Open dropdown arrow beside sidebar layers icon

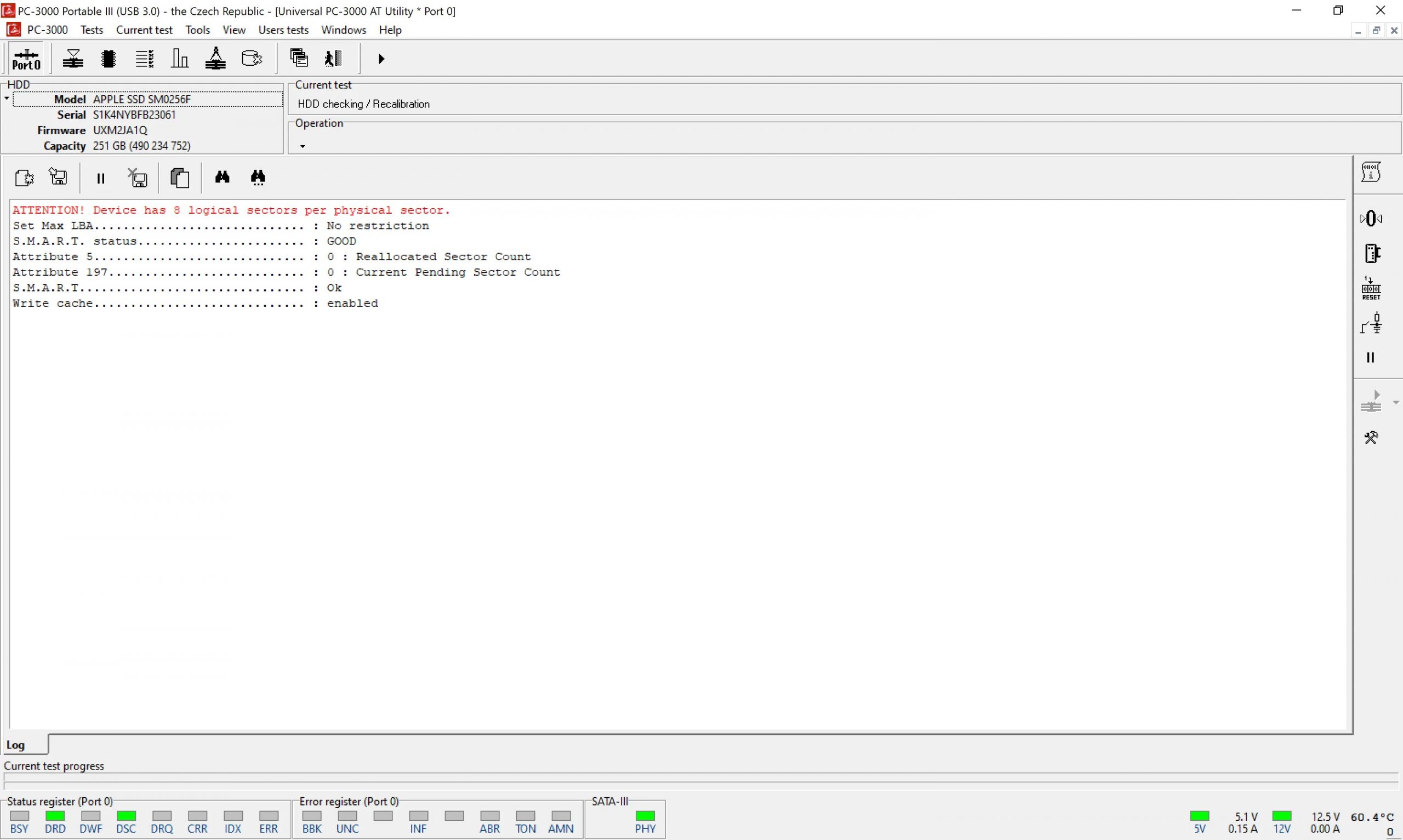tap(1396, 403)
